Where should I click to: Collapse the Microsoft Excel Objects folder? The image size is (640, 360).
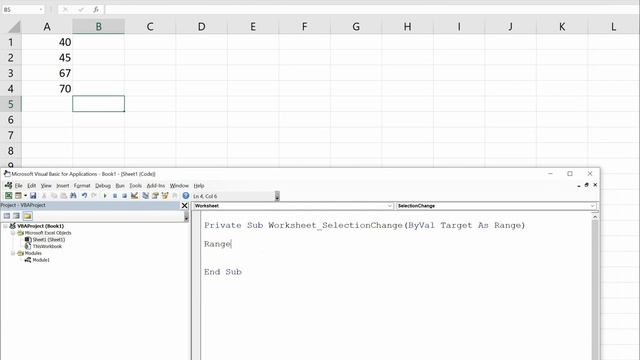pos(13,233)
